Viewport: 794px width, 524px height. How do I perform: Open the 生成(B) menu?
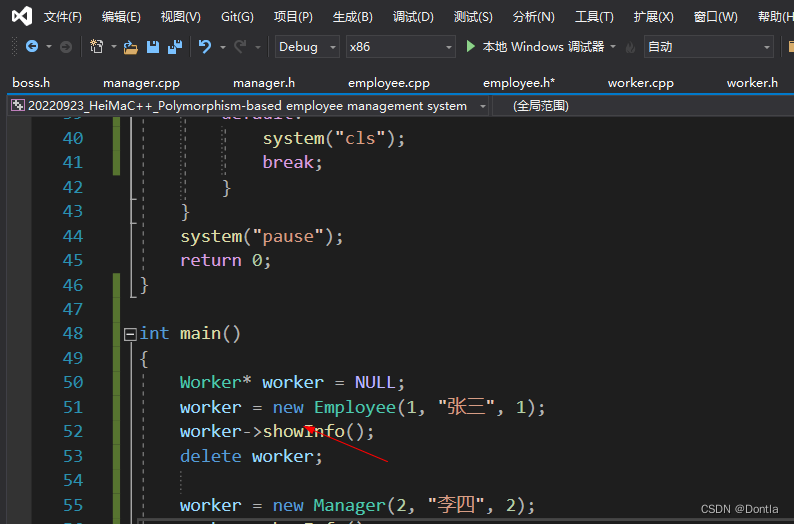pyautogui.click(x=352, y=17)
